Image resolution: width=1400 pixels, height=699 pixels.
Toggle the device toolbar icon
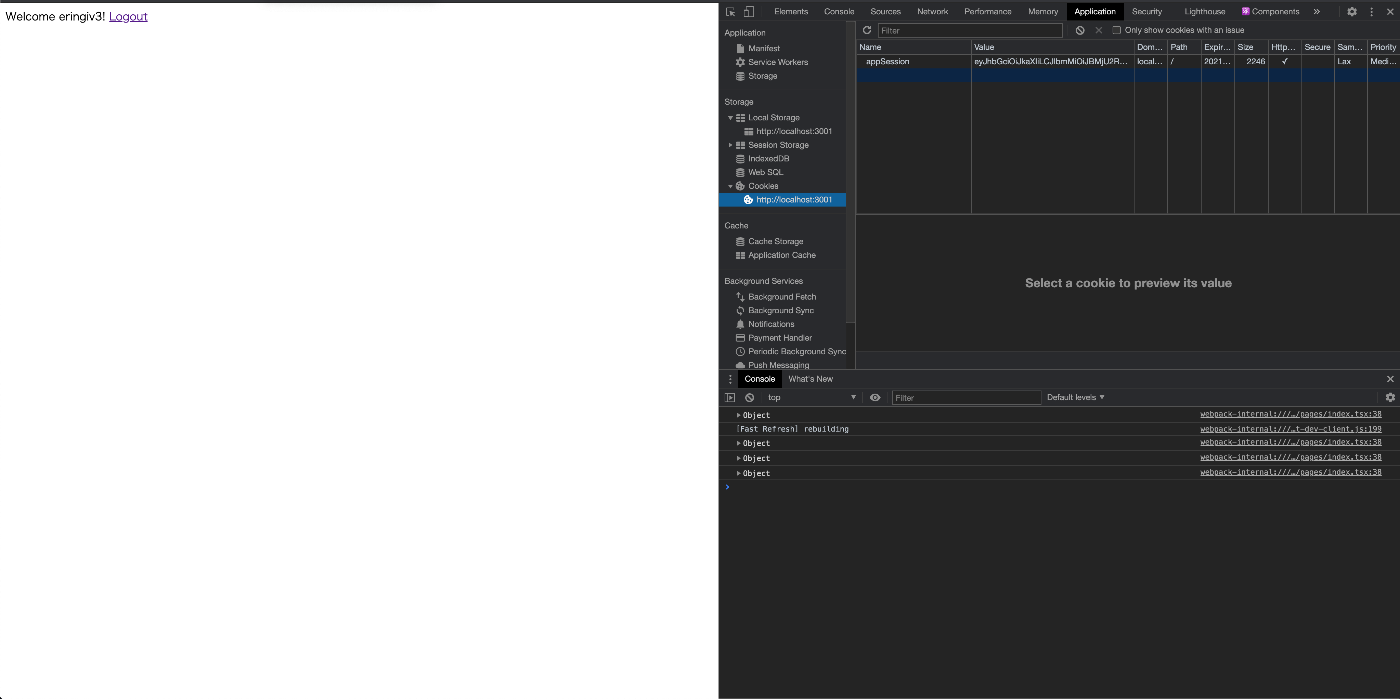748,12
